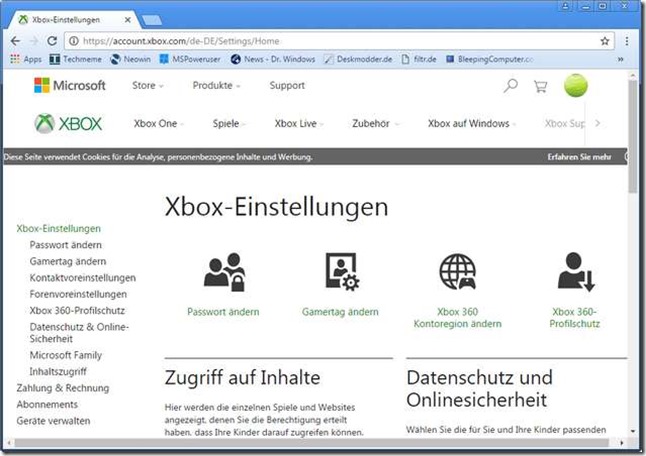Reload the page with refresh icon
This screenshot has height=456, width=646.
pos(52,41)
